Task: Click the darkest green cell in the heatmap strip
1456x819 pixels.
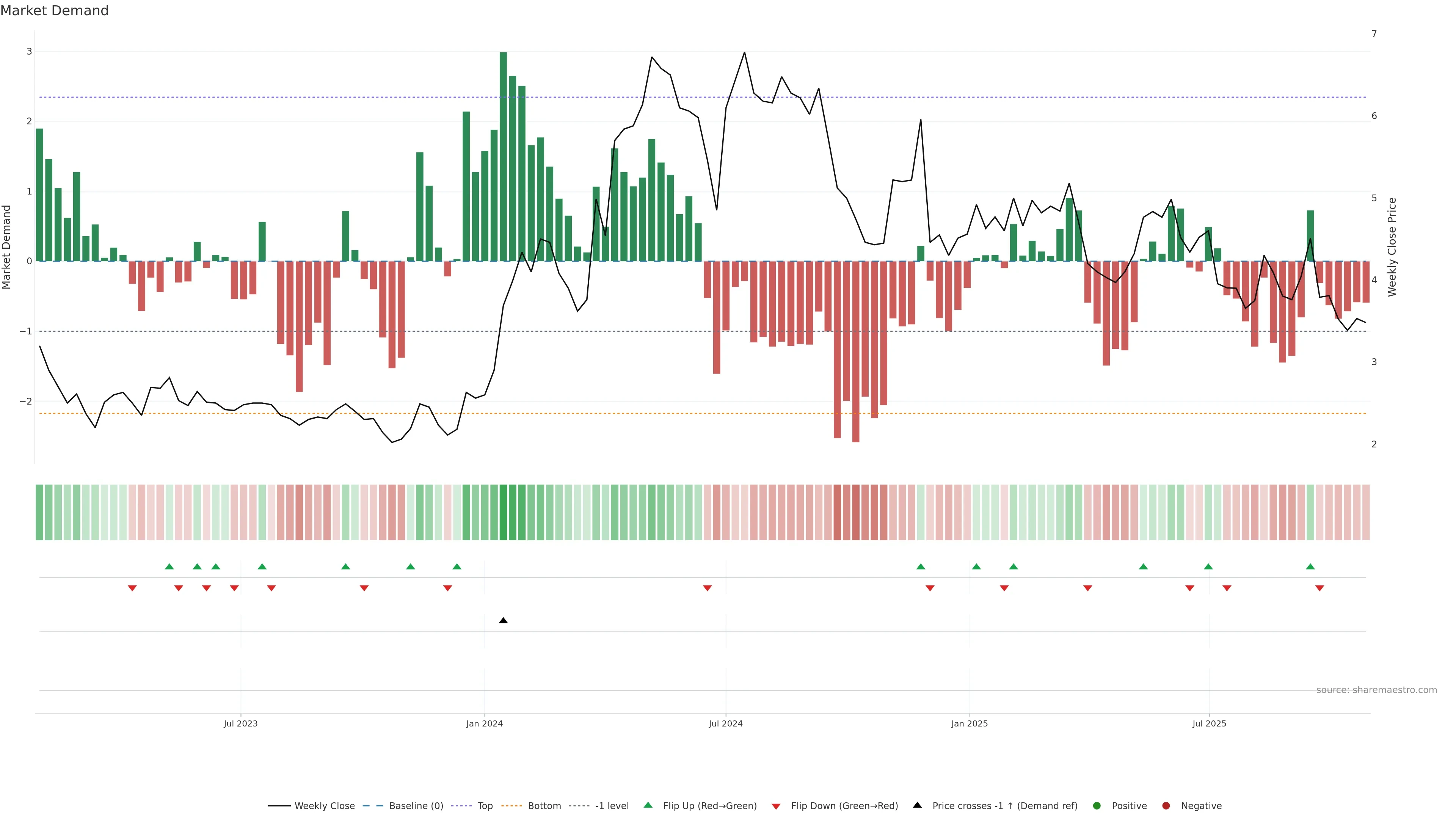Action: (503, 512)
